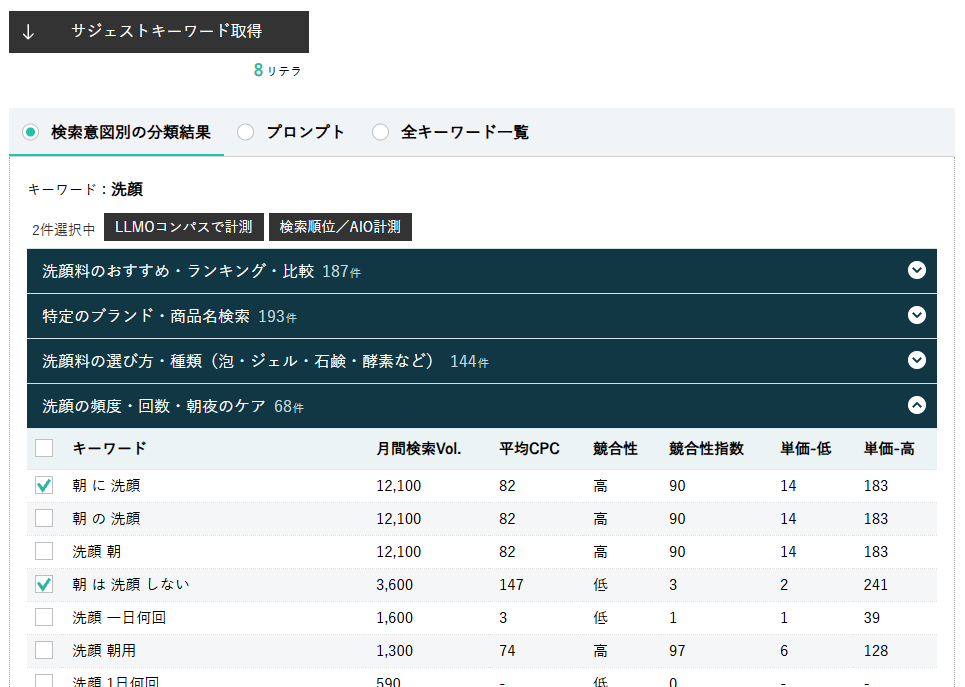Select the 全キーワード一覧 radio button
The image size is (965, 687).
point(380,132)
